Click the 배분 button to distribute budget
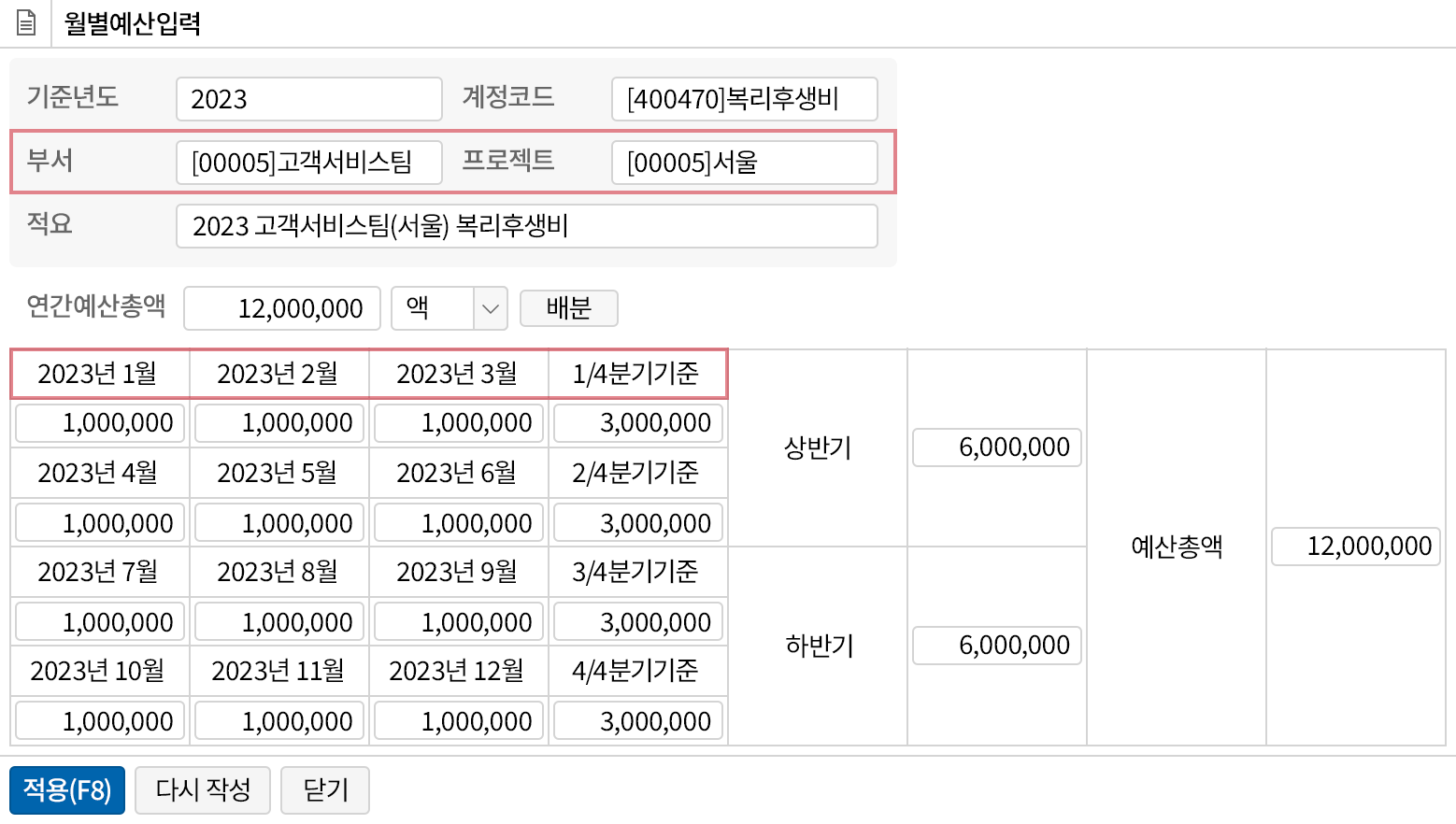 click(x=568, y=308)
